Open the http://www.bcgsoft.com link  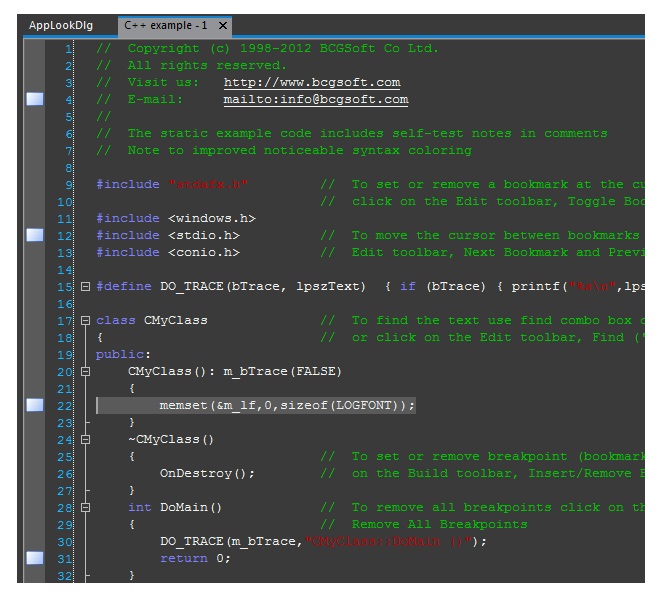click(311, 83)
